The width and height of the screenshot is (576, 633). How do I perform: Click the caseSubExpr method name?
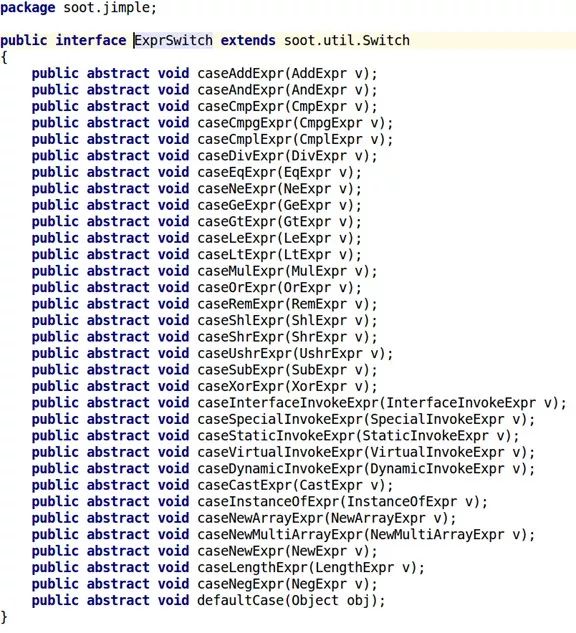(x=241, y=370)
